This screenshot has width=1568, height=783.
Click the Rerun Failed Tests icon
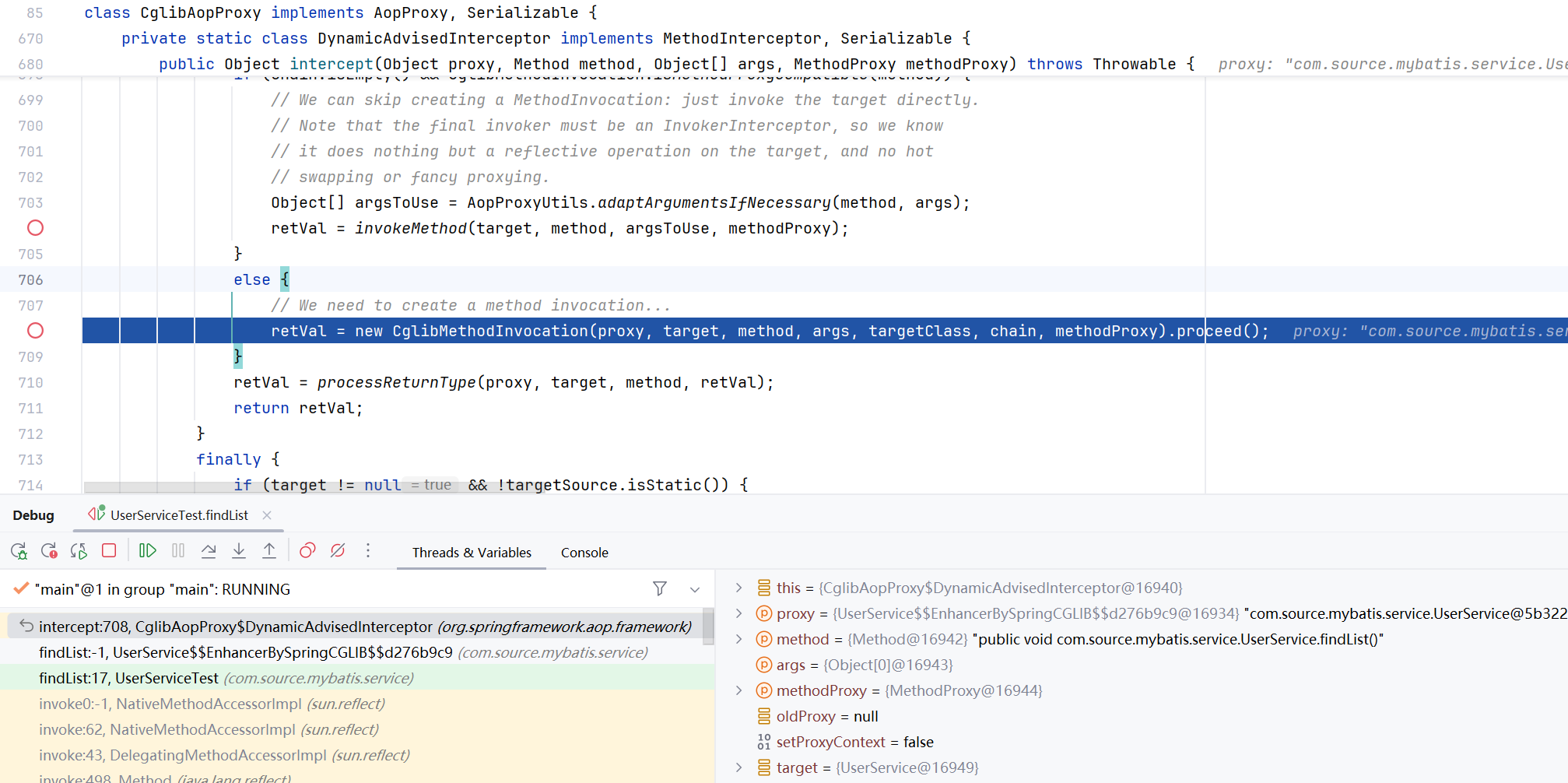[x=49, y=551]
